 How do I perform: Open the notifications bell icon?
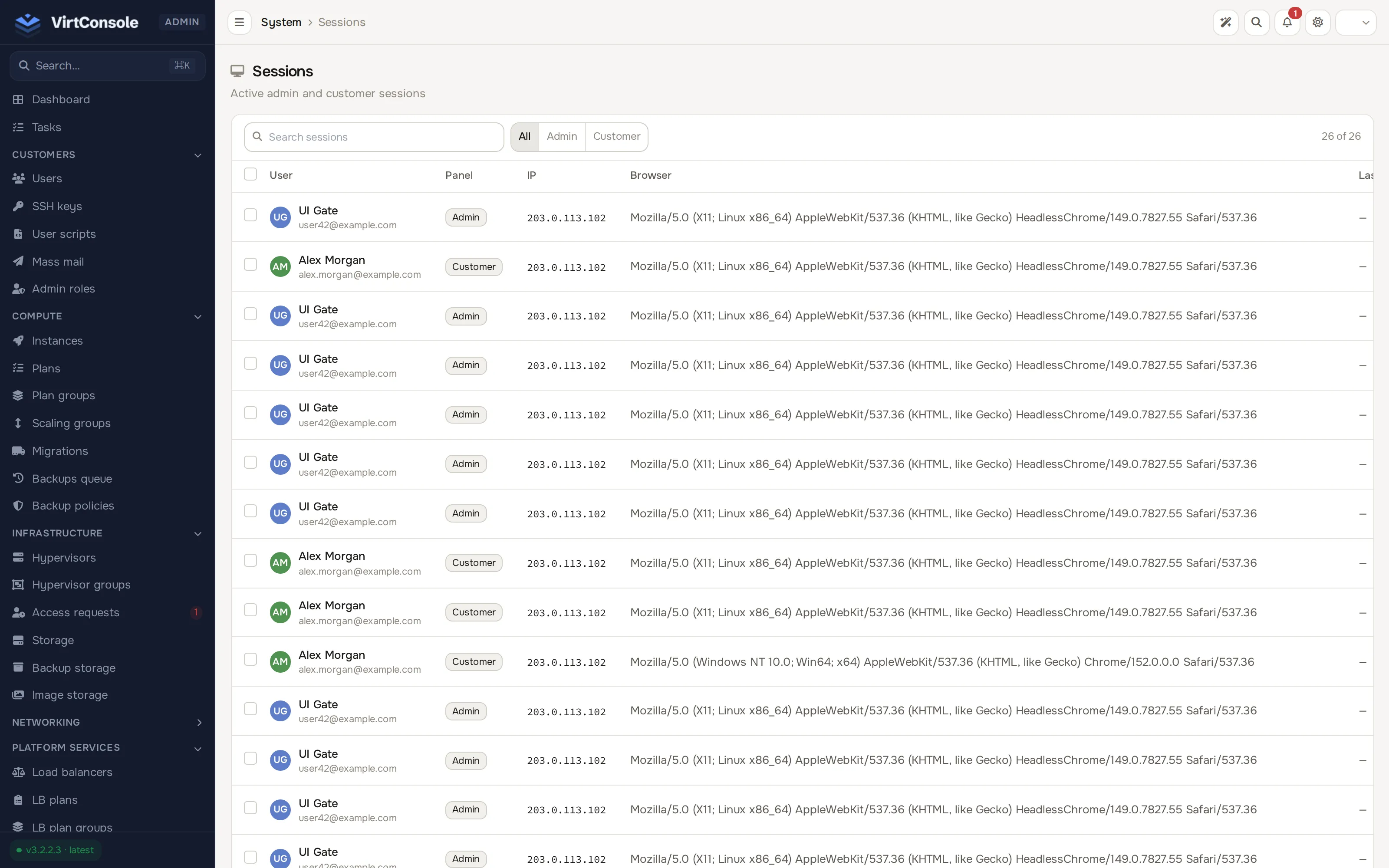(1287, 23)
